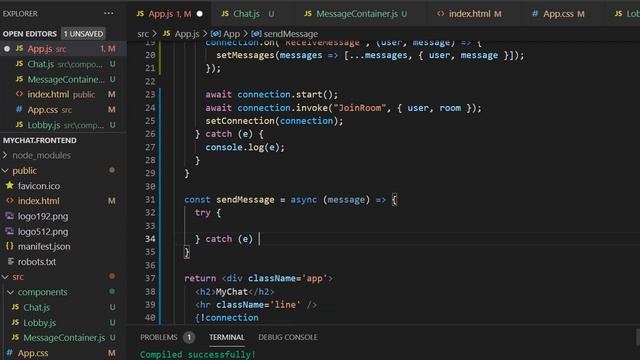The height and width of the screenshot is (360, 640).
Task: Open Lobby.js under components folder
Action: [63, 322]
